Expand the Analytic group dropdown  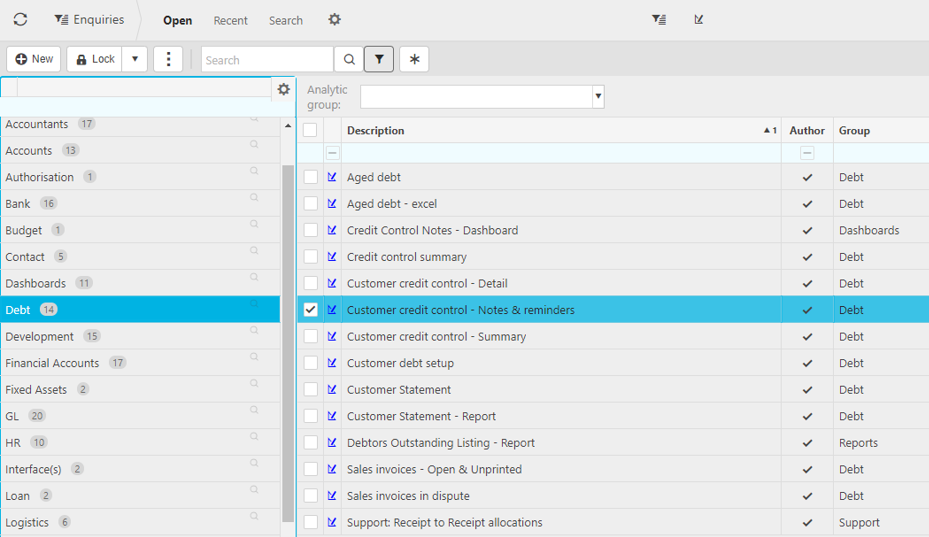pos(598,97)
